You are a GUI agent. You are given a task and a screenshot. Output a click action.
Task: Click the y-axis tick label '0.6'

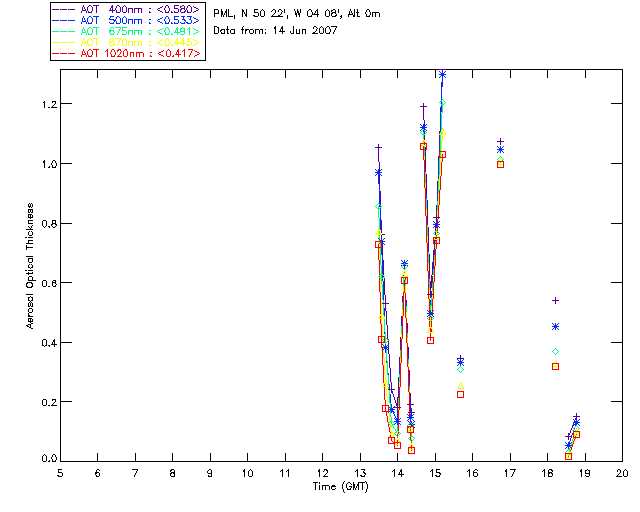[49, 283]
